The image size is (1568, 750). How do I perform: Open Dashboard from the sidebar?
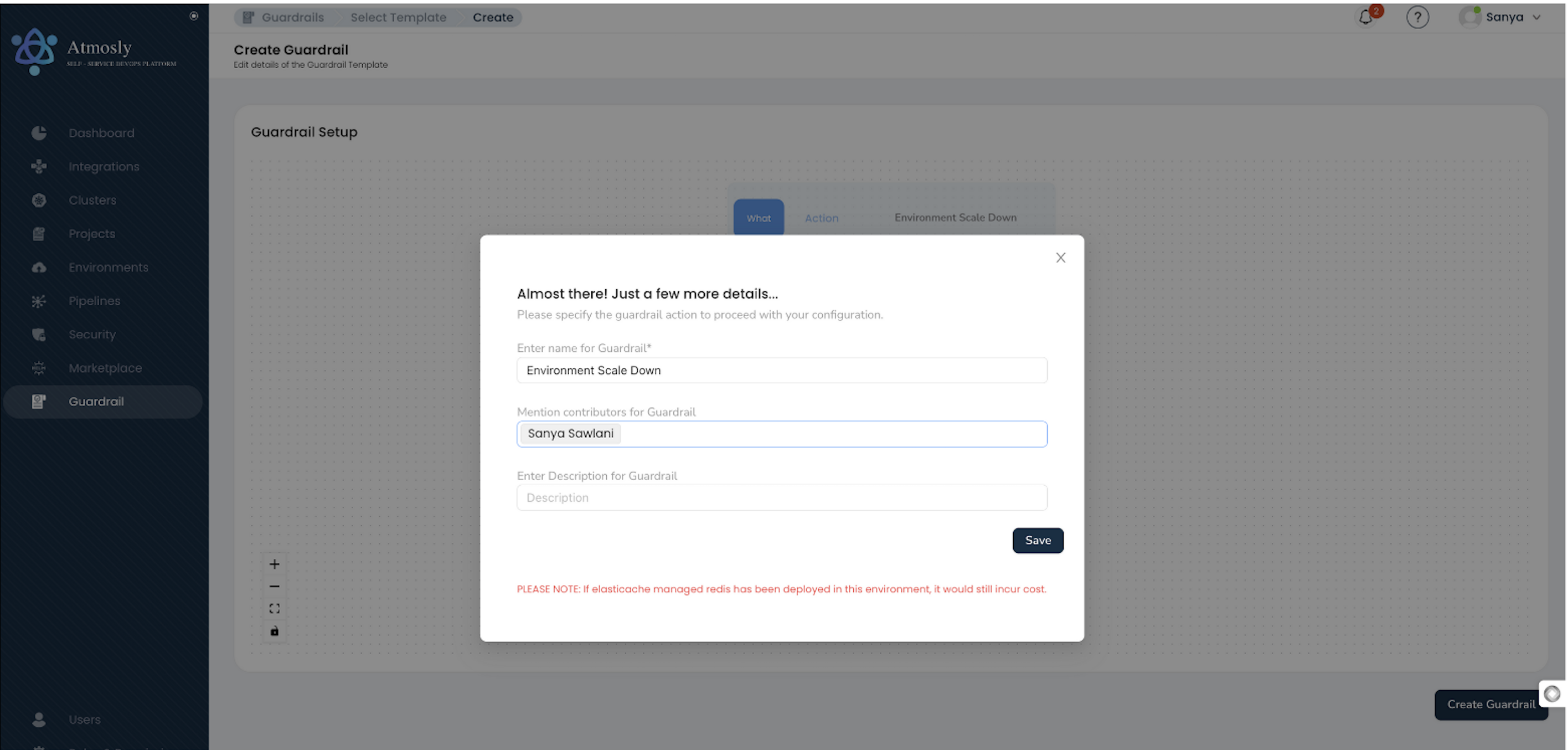(x=101, y=133)
